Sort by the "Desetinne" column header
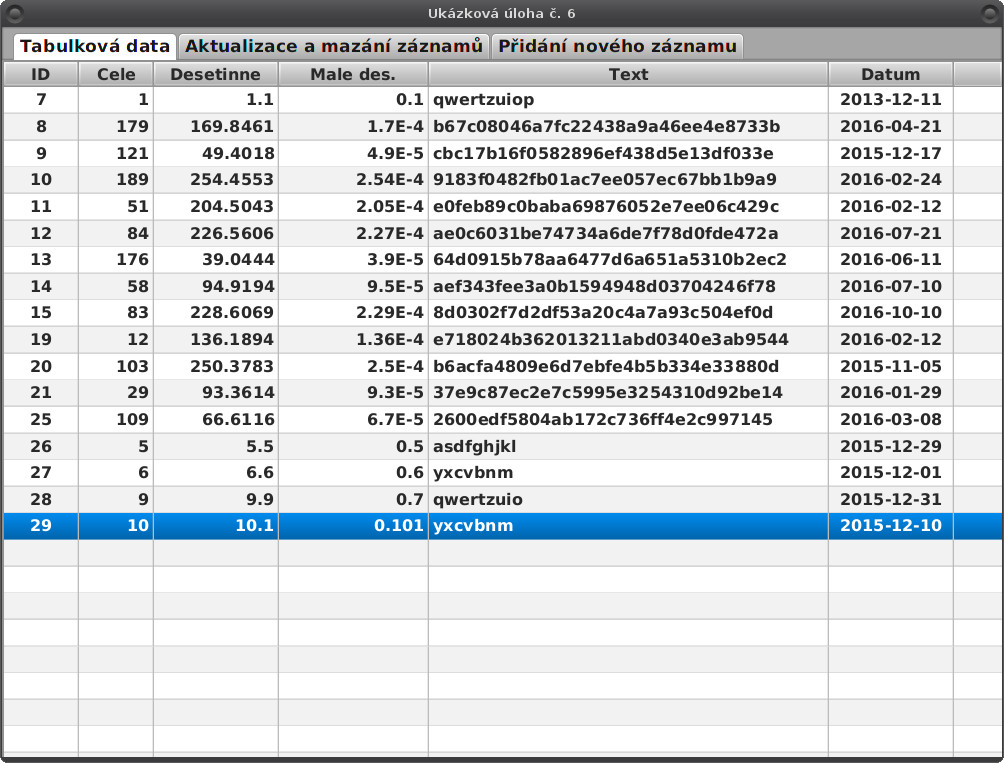The height and width of the screenshot is (763, 1004). pos(213,73)
